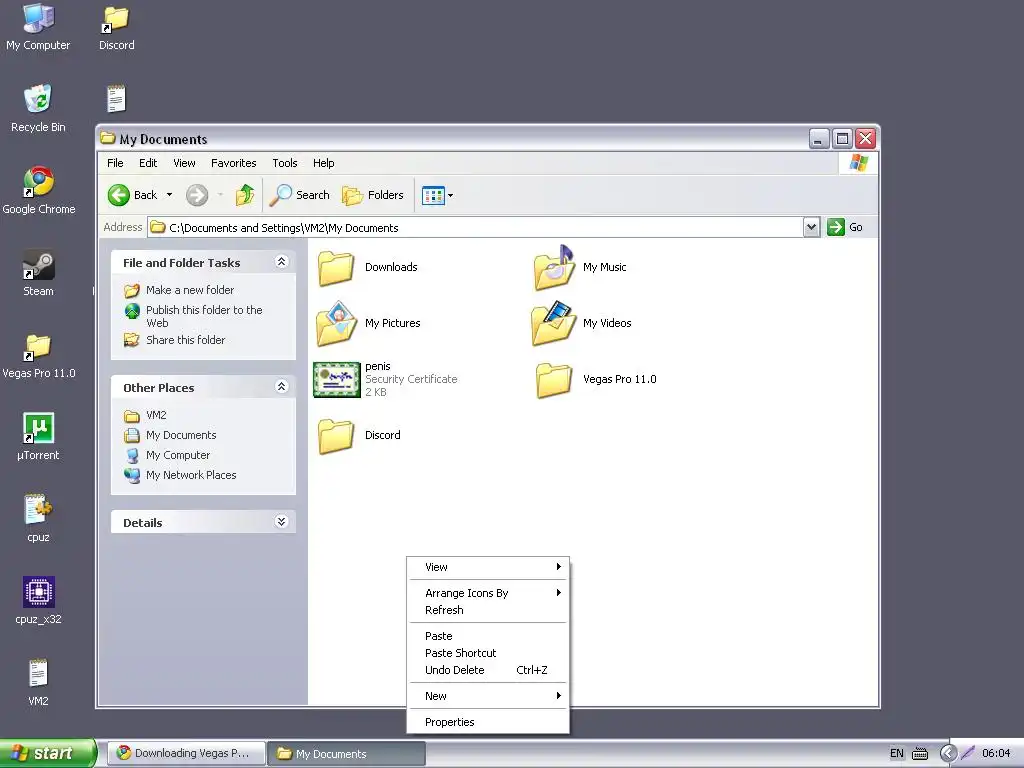Select the My Music folder icon

[x=554, y=268]
